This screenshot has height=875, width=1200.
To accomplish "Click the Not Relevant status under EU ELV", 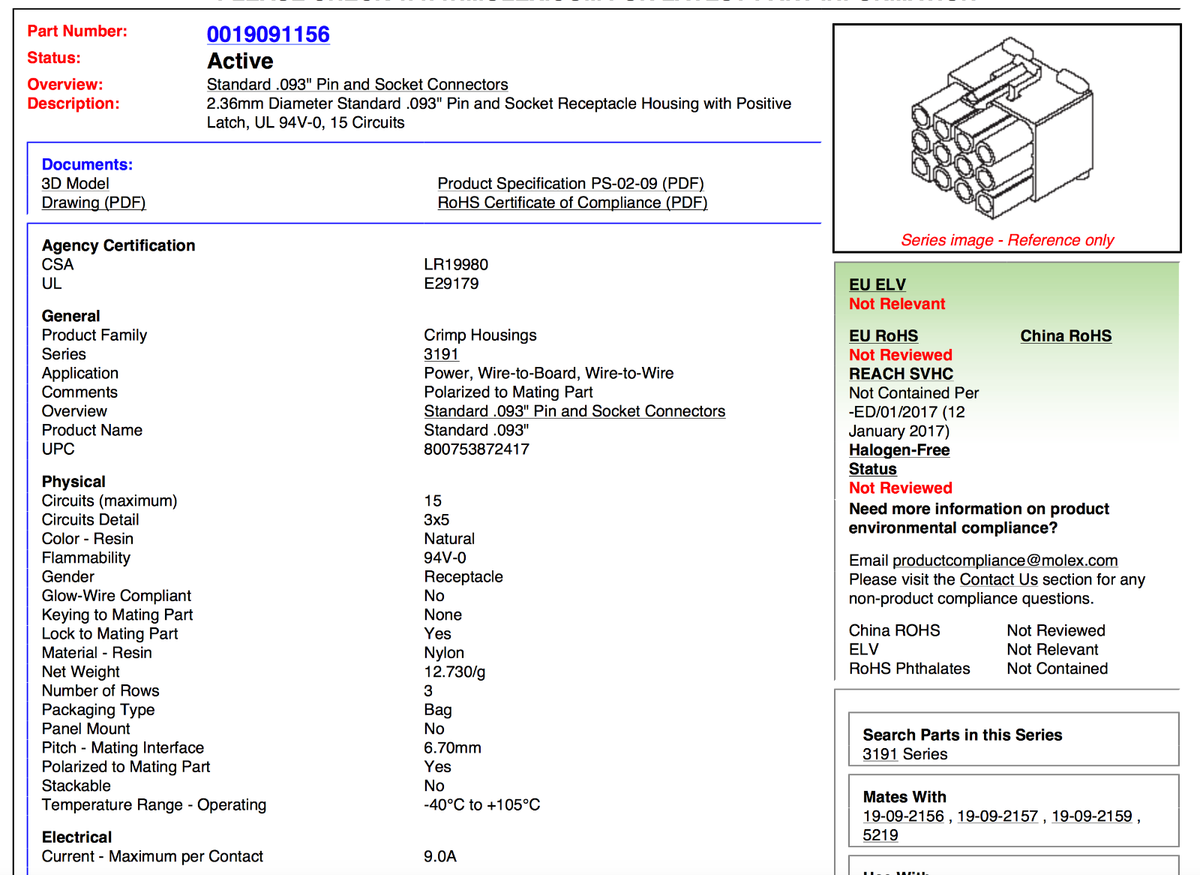I will [897, 304].
